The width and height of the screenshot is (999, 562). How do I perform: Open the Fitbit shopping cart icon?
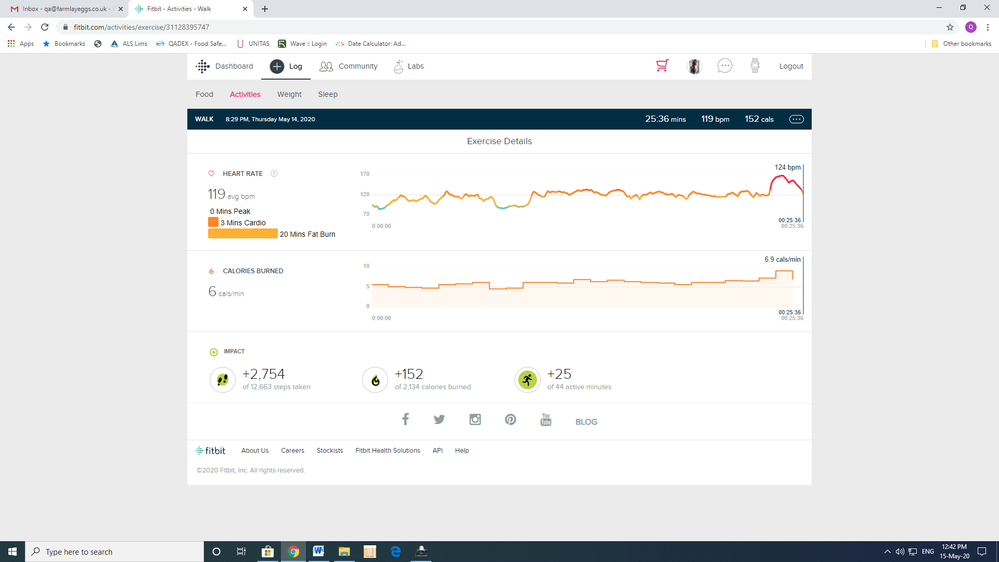coord(662,66)
